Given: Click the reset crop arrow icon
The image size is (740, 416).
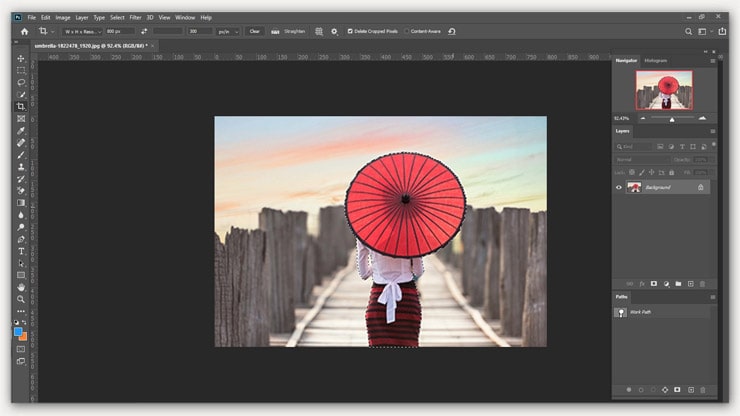Looking at the screenshot, I should [x=452, y=32].
